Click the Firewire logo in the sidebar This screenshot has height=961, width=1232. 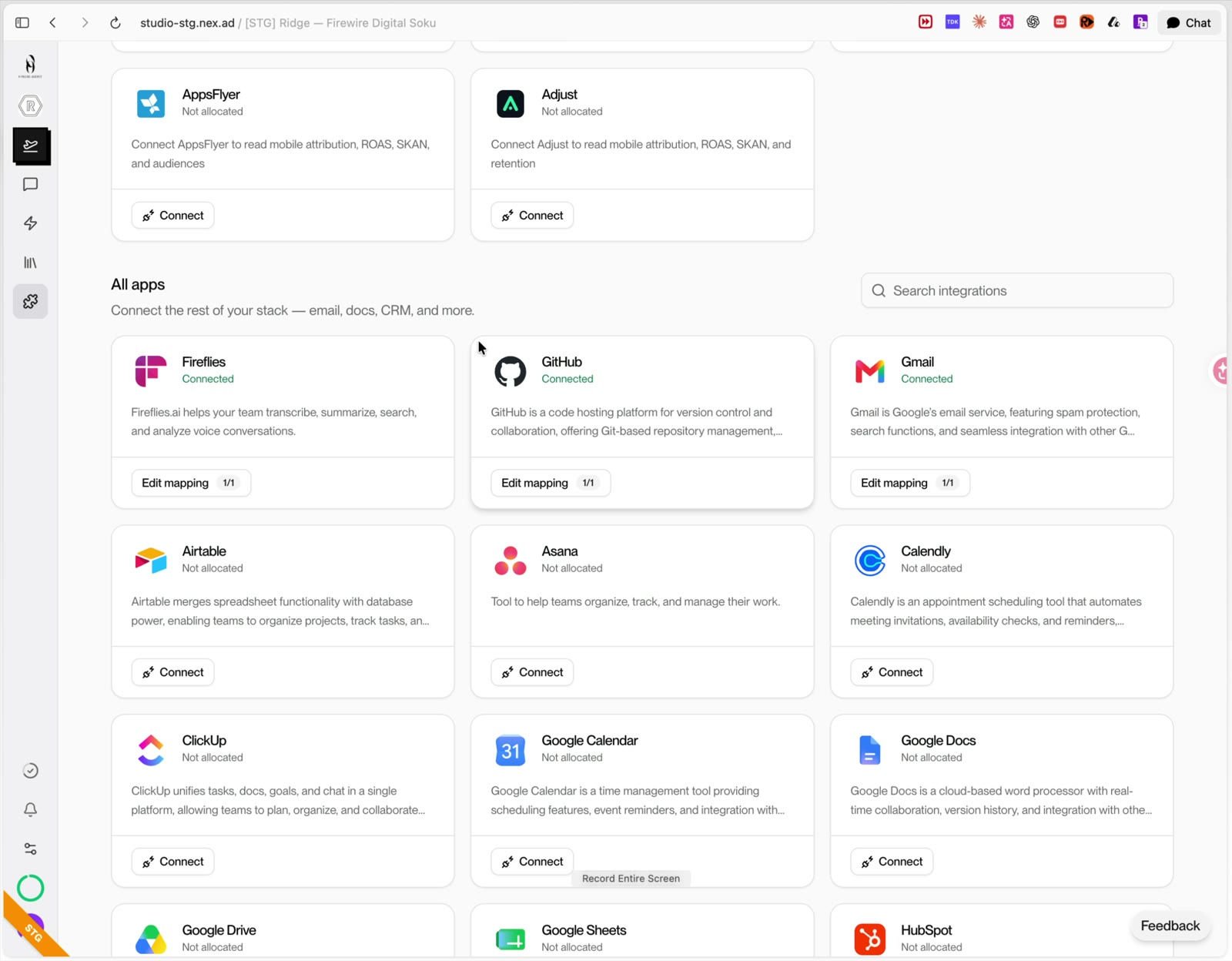click(x=30, y=66)
